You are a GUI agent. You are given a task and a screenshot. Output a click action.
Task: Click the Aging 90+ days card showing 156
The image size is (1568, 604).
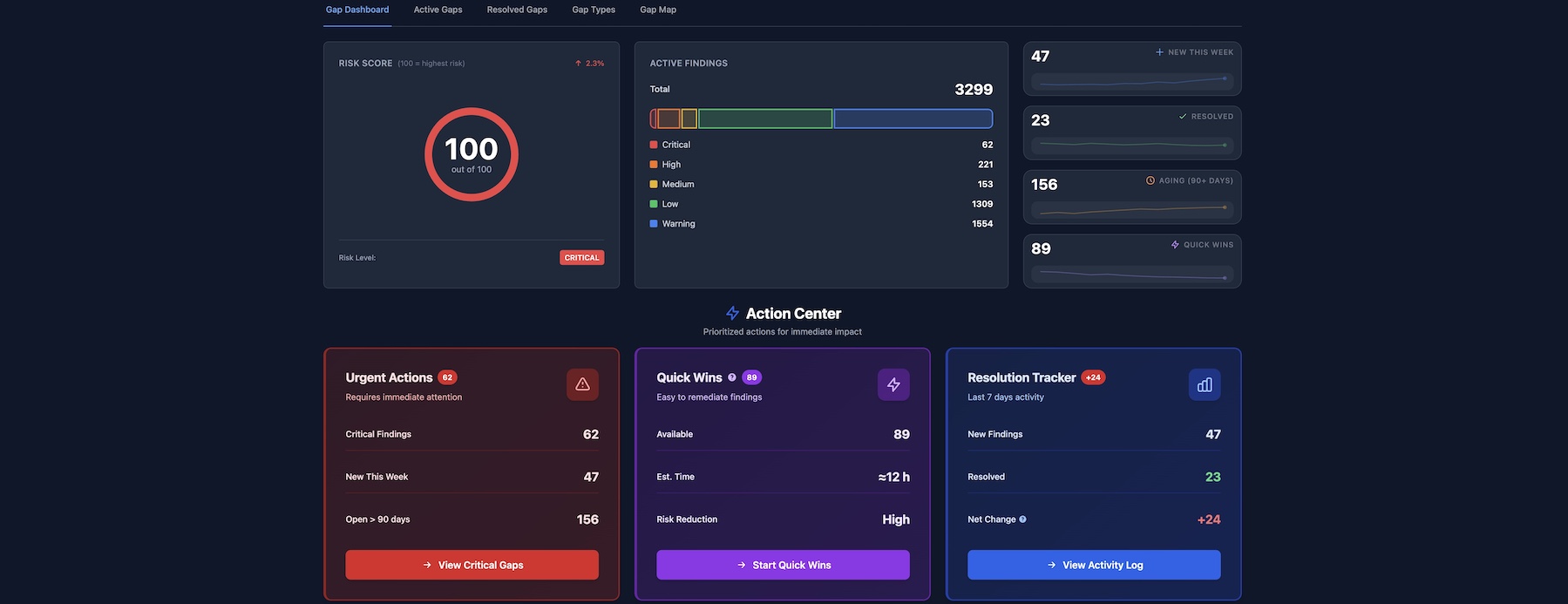(1132, 197)
